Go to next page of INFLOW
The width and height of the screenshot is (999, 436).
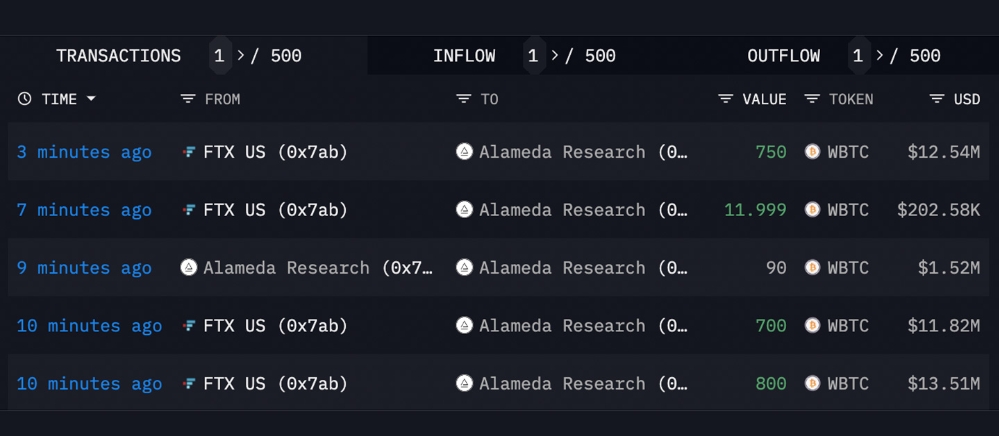pyautogui.click(x=555, y=55)
